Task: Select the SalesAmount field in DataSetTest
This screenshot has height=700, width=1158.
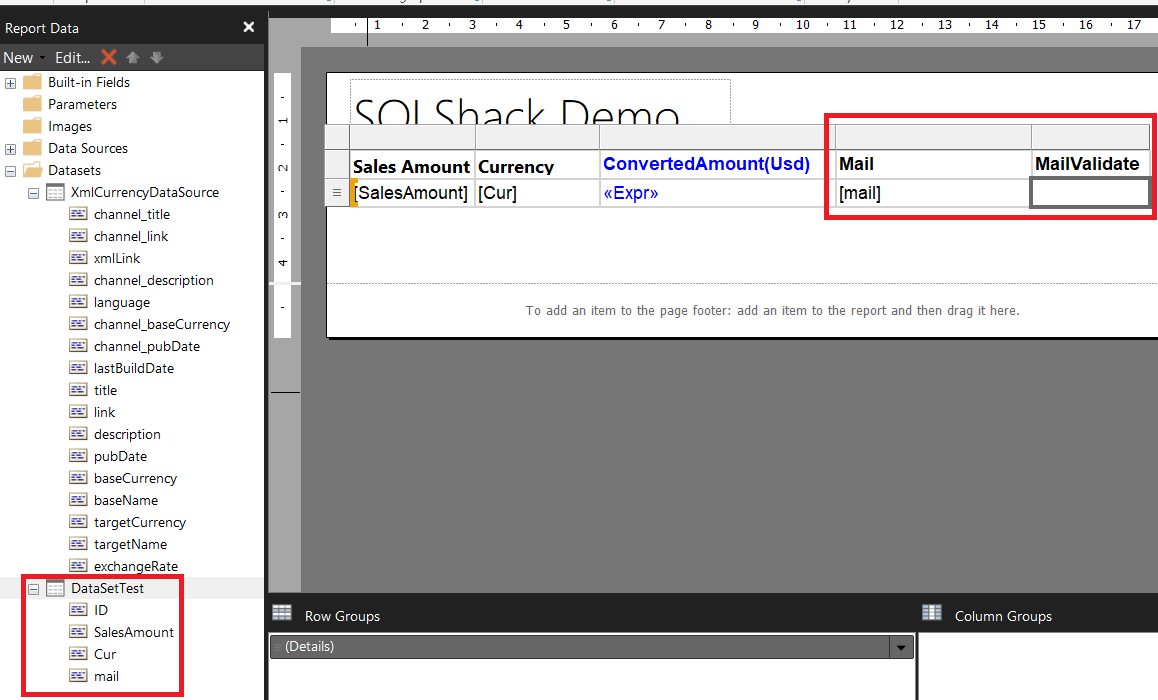Action: [134, 632]
